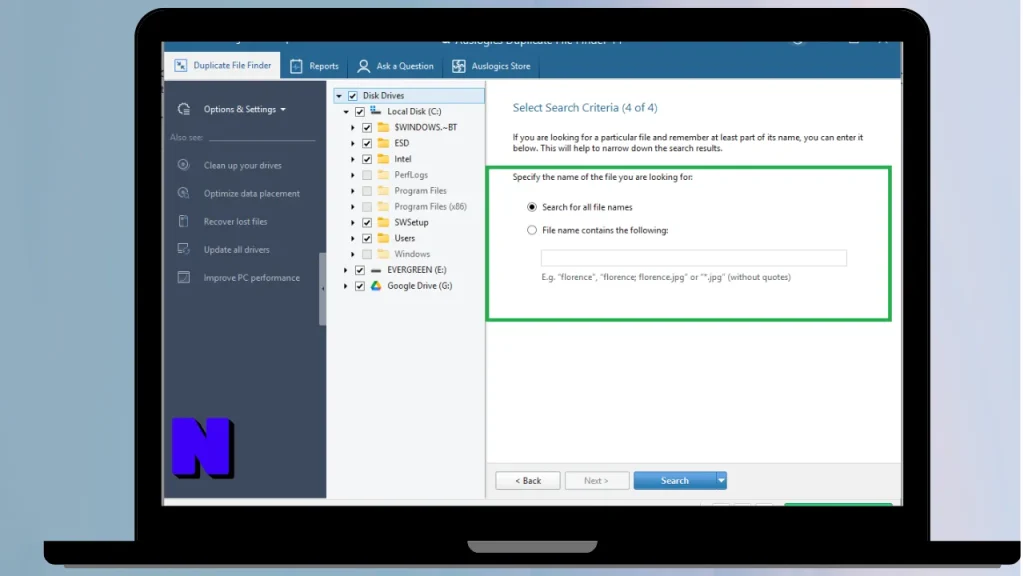Click the EVERGREEN (E:) drive icon
The height and width of the screenshot is (576, 1024).
click(376, 270)
